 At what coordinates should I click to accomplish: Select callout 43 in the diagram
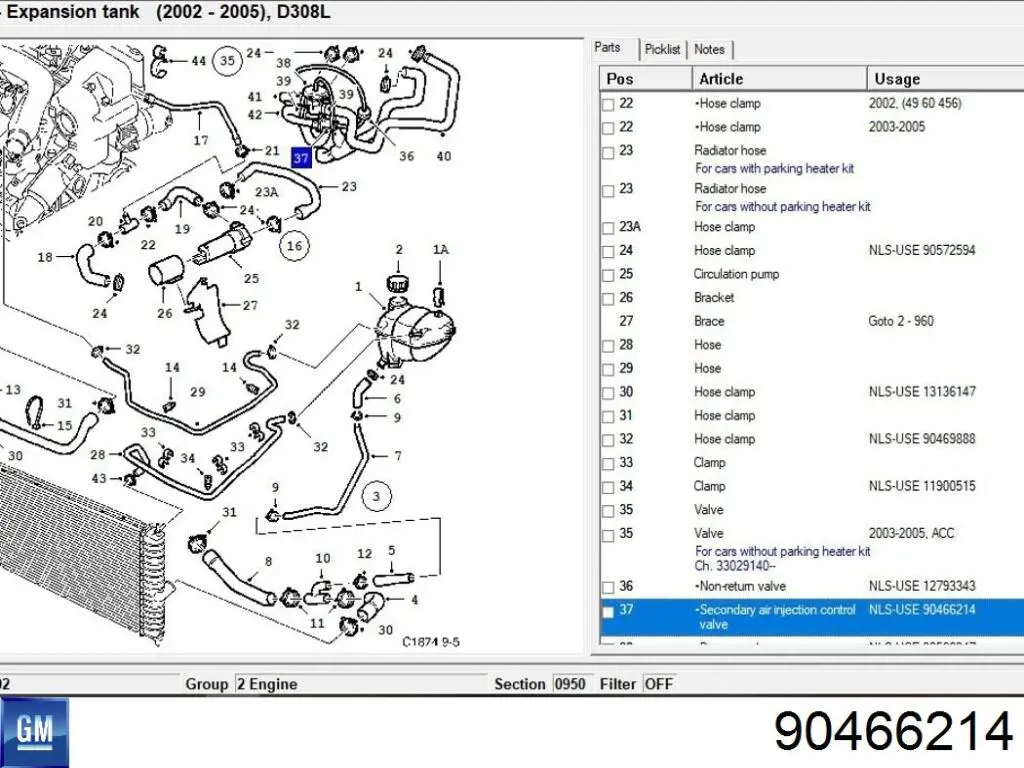point(99,478)
